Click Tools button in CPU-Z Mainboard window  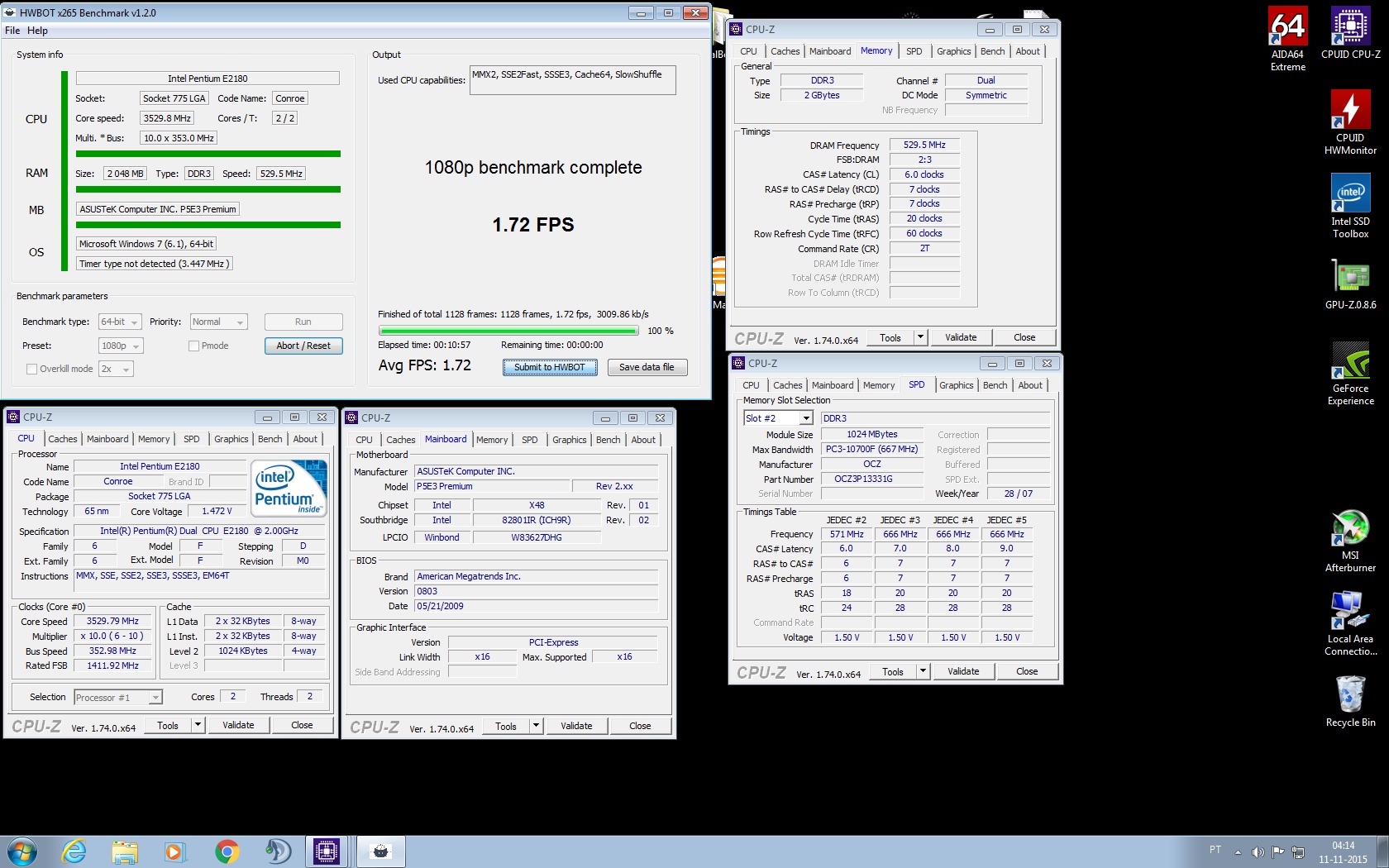coord(506,726)
